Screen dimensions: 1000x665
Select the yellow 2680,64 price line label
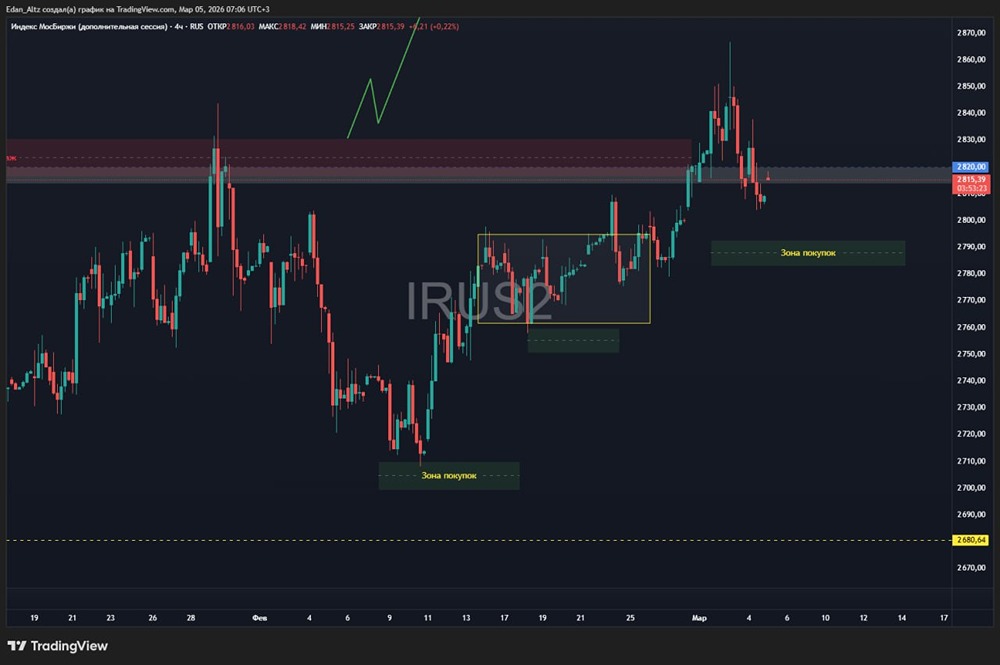pyautogui.click(x=971, y=540)
